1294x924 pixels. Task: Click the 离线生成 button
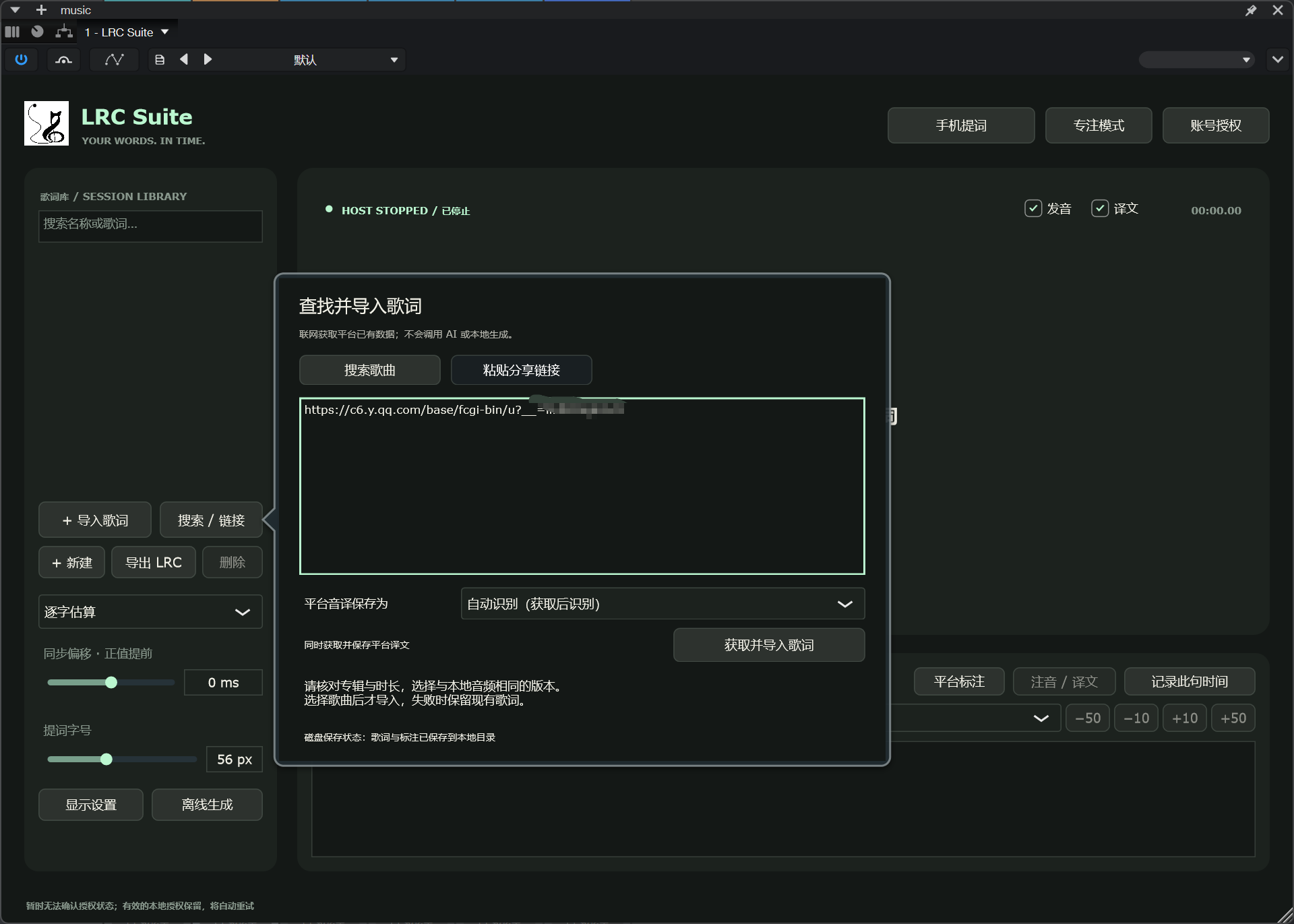[x=207, y=805]
